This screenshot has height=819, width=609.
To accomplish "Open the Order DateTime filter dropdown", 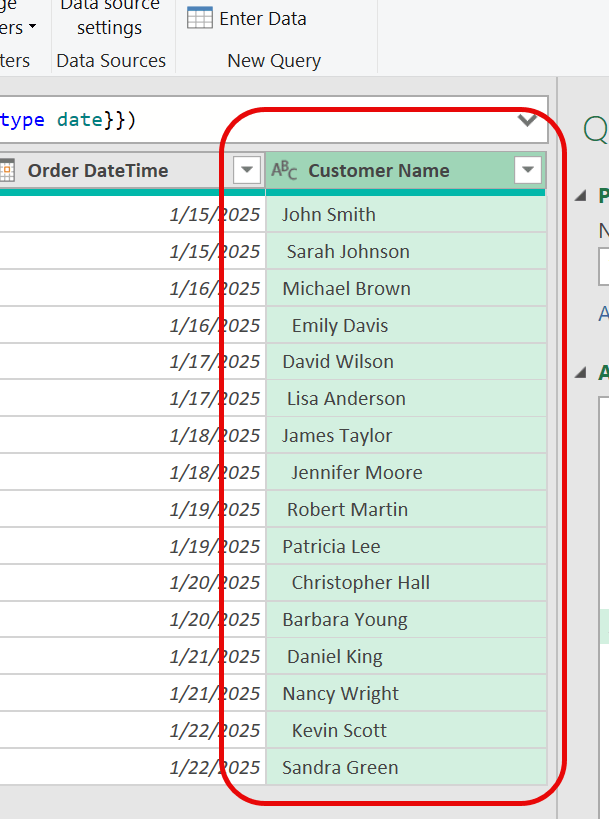I will pyautogui.click(x=247, y=170).
